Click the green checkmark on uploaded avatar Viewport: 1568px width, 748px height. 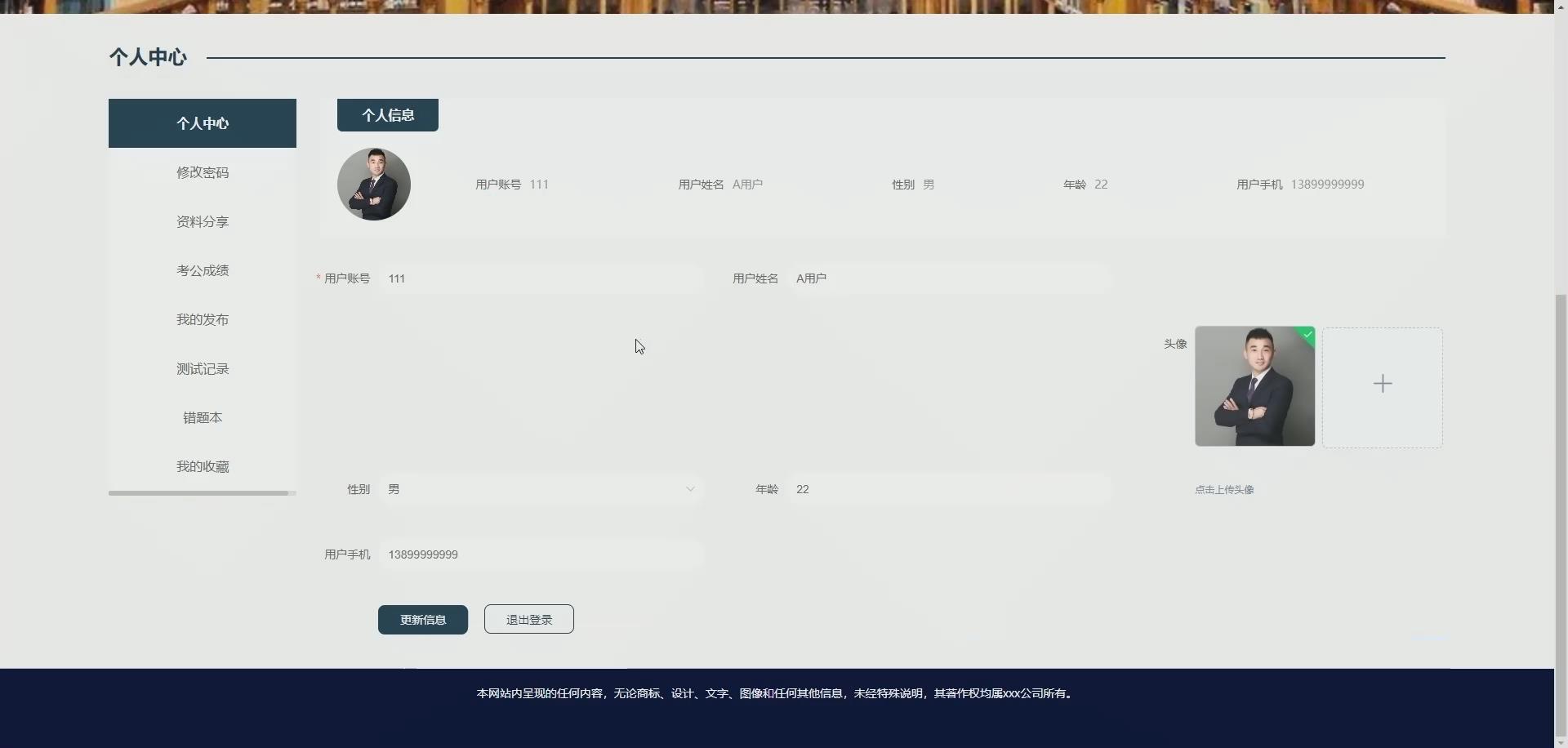pyautogui.click(x=1307, y=335)
